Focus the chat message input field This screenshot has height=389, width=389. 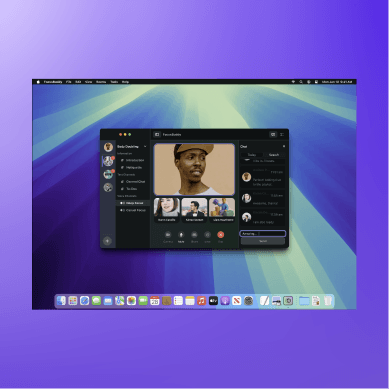pos(263,234)
